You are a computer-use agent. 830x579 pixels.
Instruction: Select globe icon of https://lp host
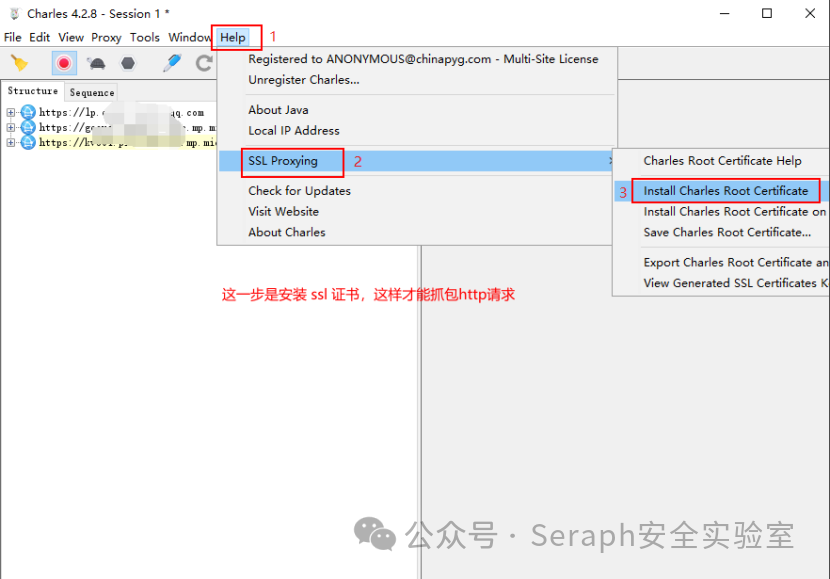coord(28,112)
